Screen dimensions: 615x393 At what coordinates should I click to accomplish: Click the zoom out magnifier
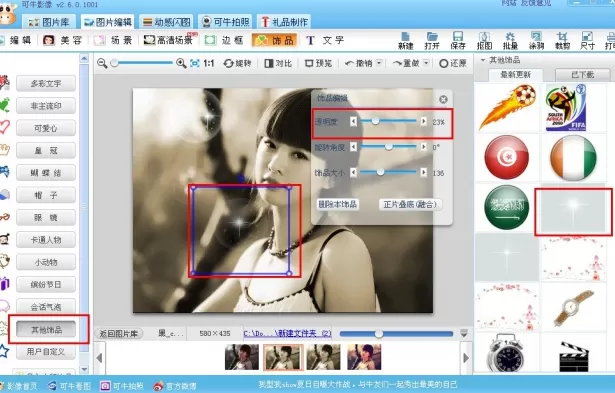tap(102, 63)
